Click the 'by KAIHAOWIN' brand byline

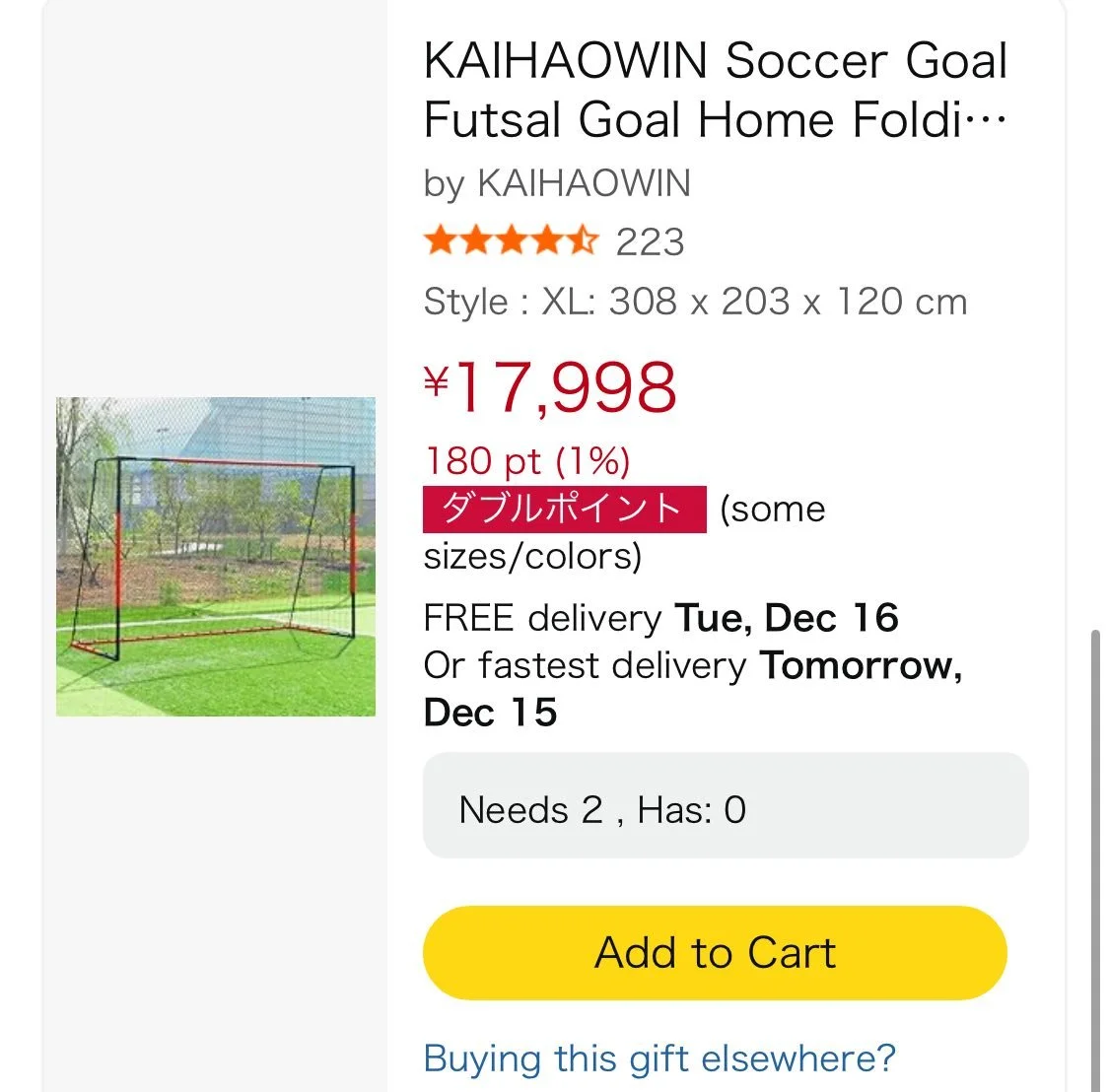tap(557, 184)
